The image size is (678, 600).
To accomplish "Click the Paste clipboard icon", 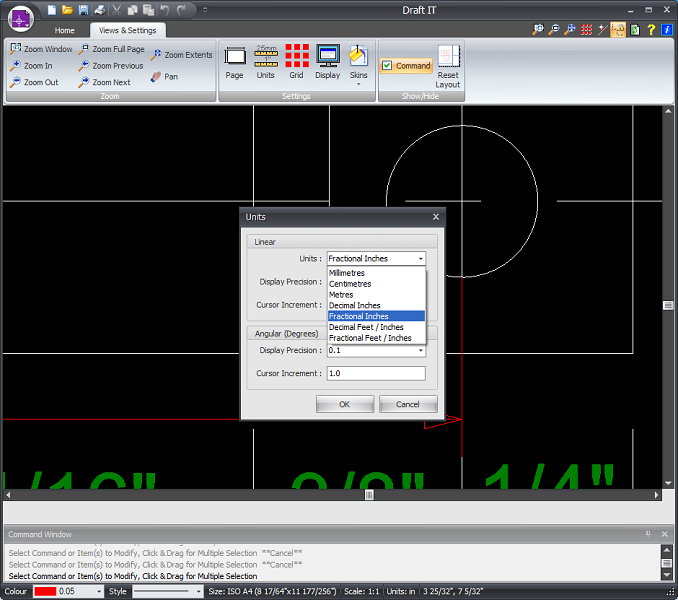I will click(x=149, y=10).
